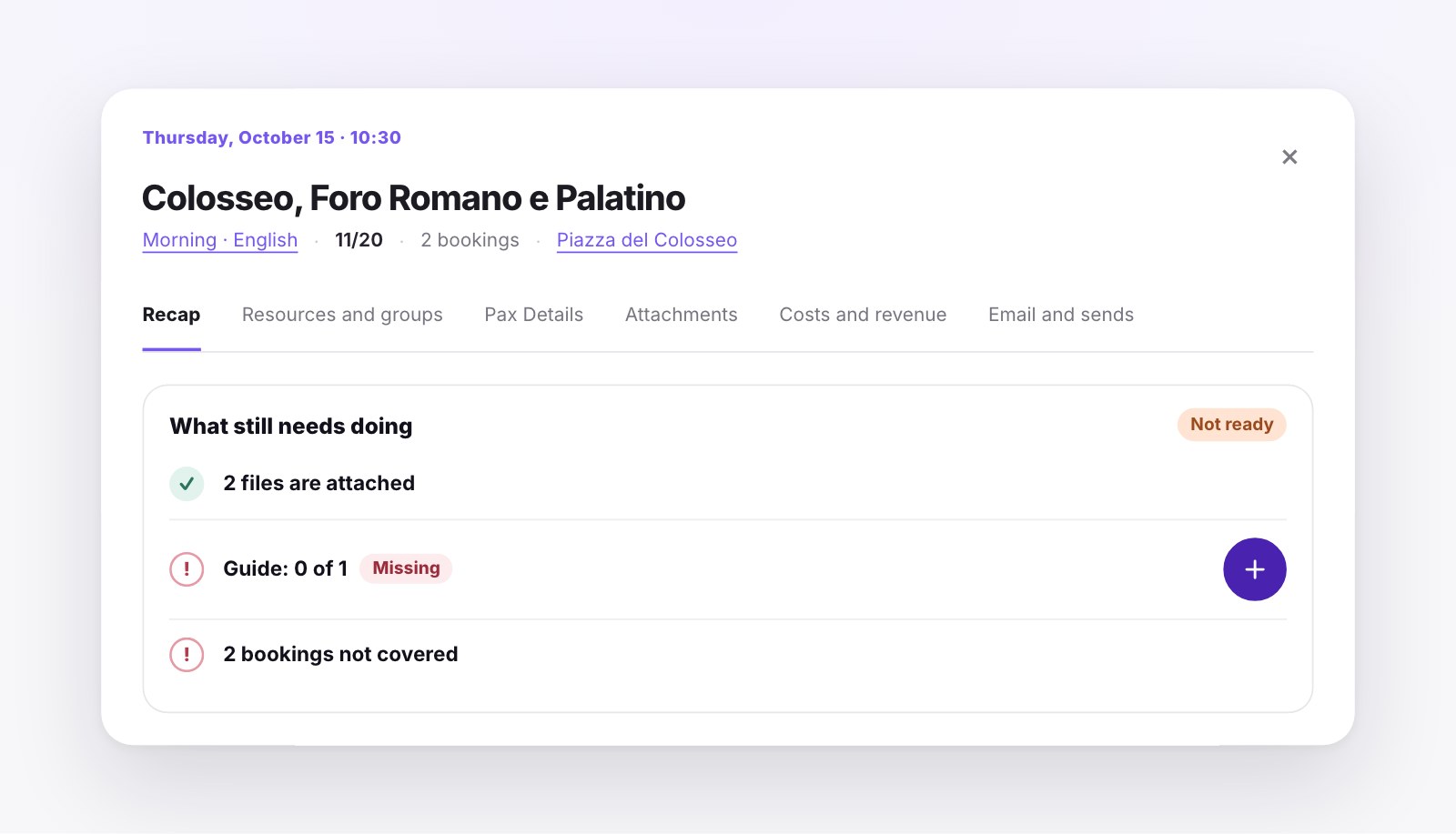Click the warning icon beside Guide: 0 of 1

tap(187, 569)
